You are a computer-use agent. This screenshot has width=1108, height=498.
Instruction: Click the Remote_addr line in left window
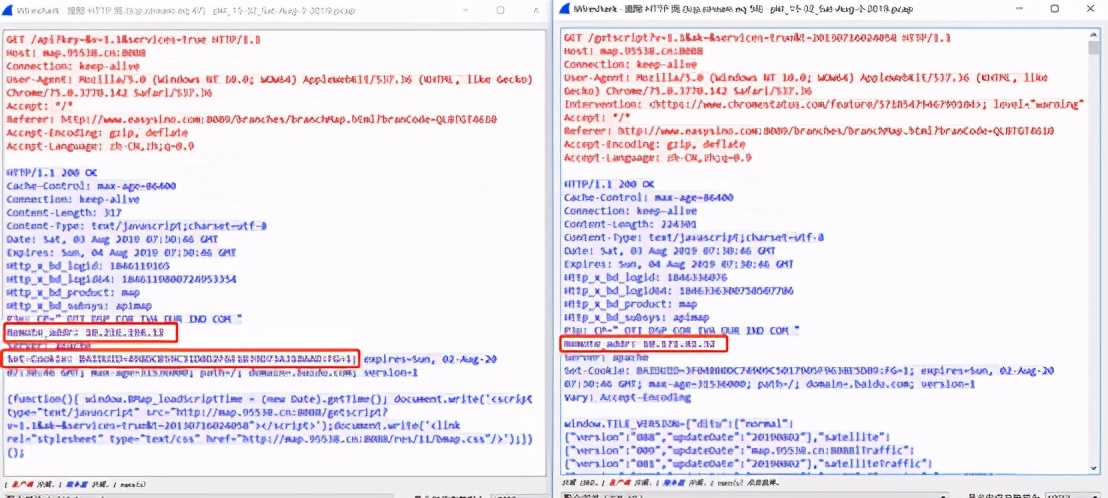(x=86, y=332)
